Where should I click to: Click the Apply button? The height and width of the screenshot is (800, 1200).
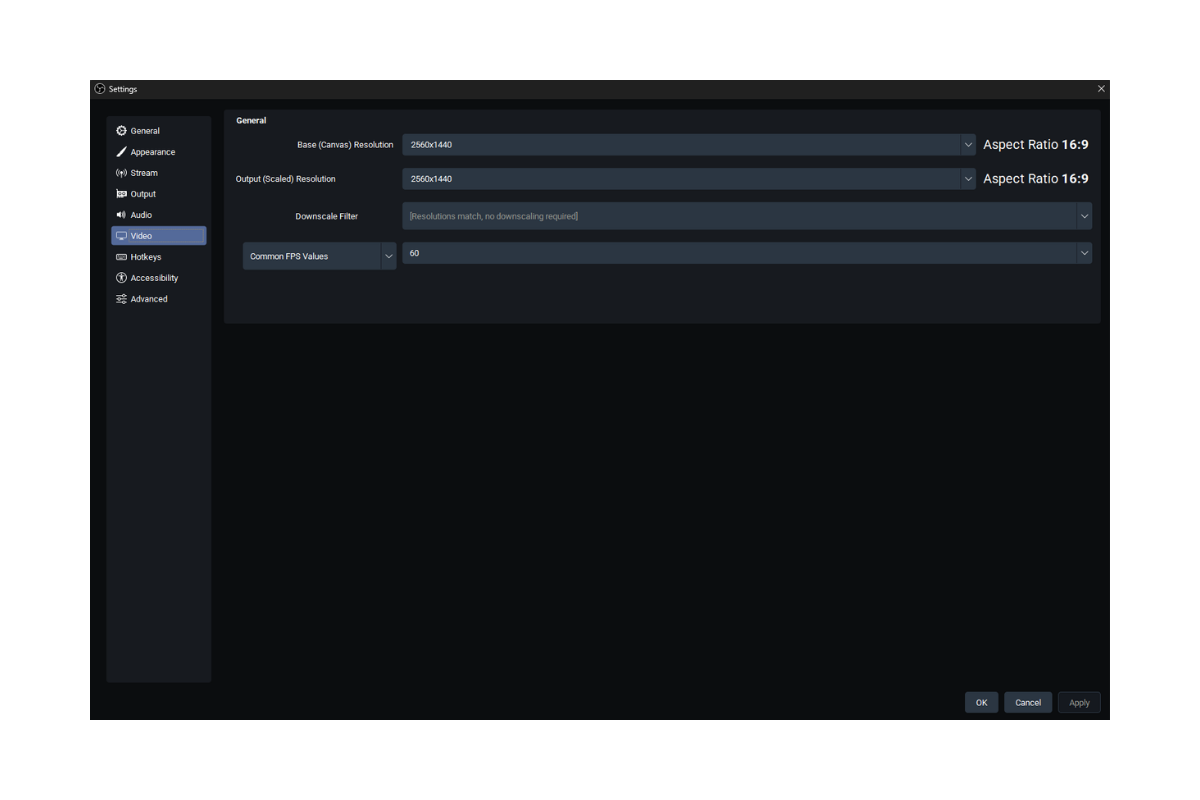(1079, 703)
